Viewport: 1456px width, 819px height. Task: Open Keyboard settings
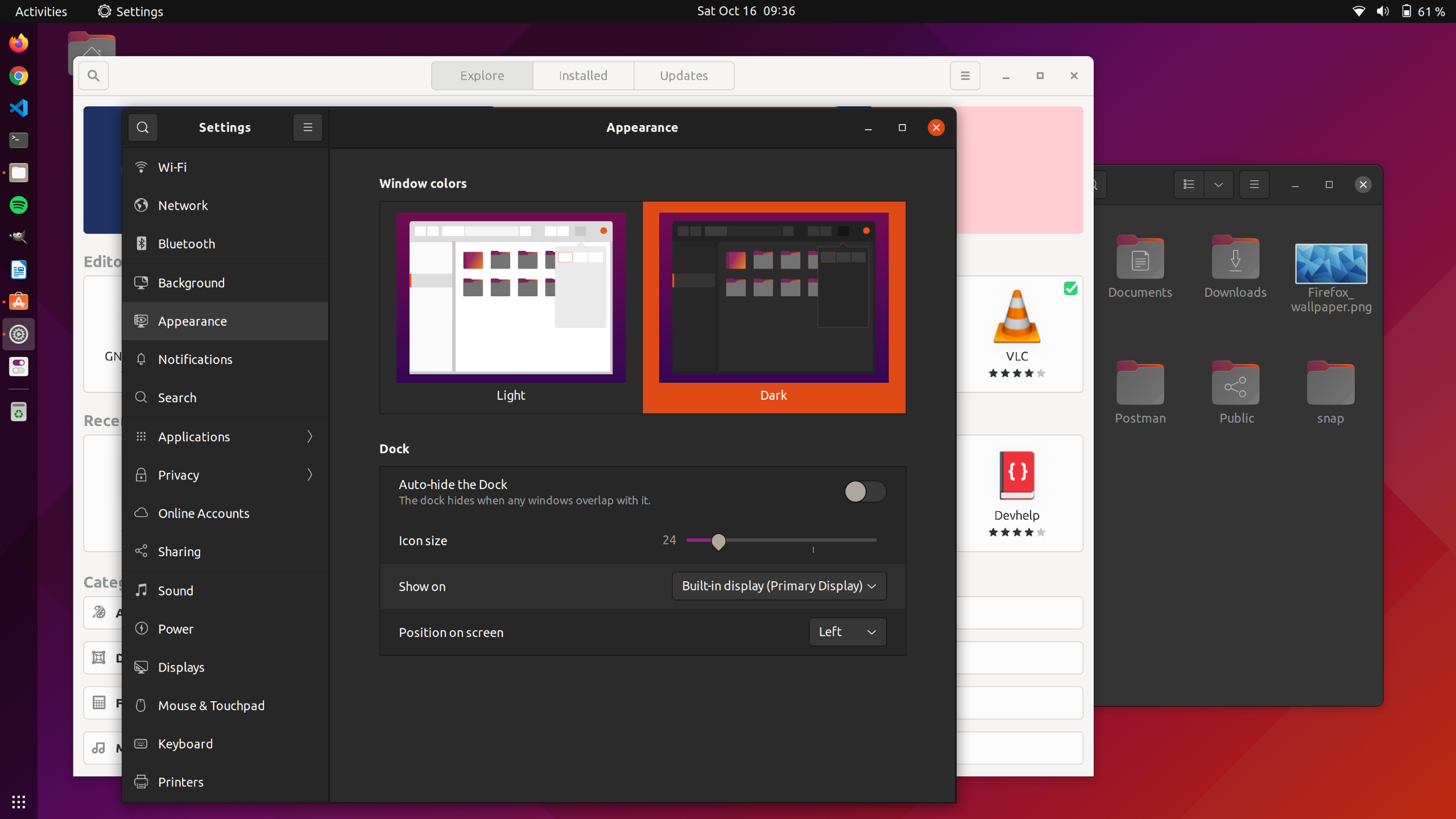tap(225, 744)
